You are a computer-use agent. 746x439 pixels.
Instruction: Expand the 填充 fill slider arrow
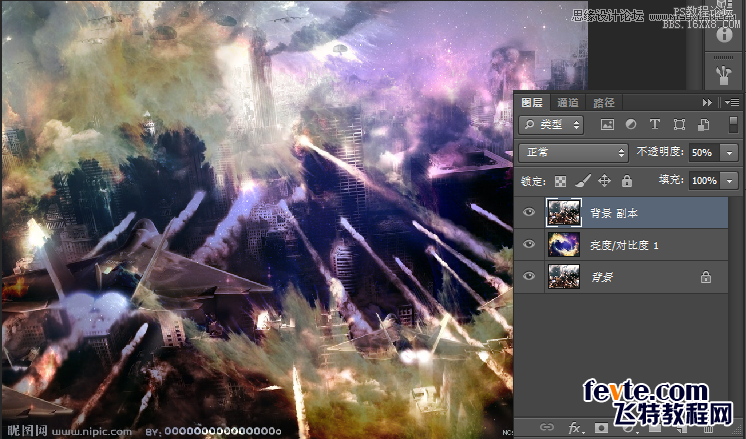click(x=729, y=181)
